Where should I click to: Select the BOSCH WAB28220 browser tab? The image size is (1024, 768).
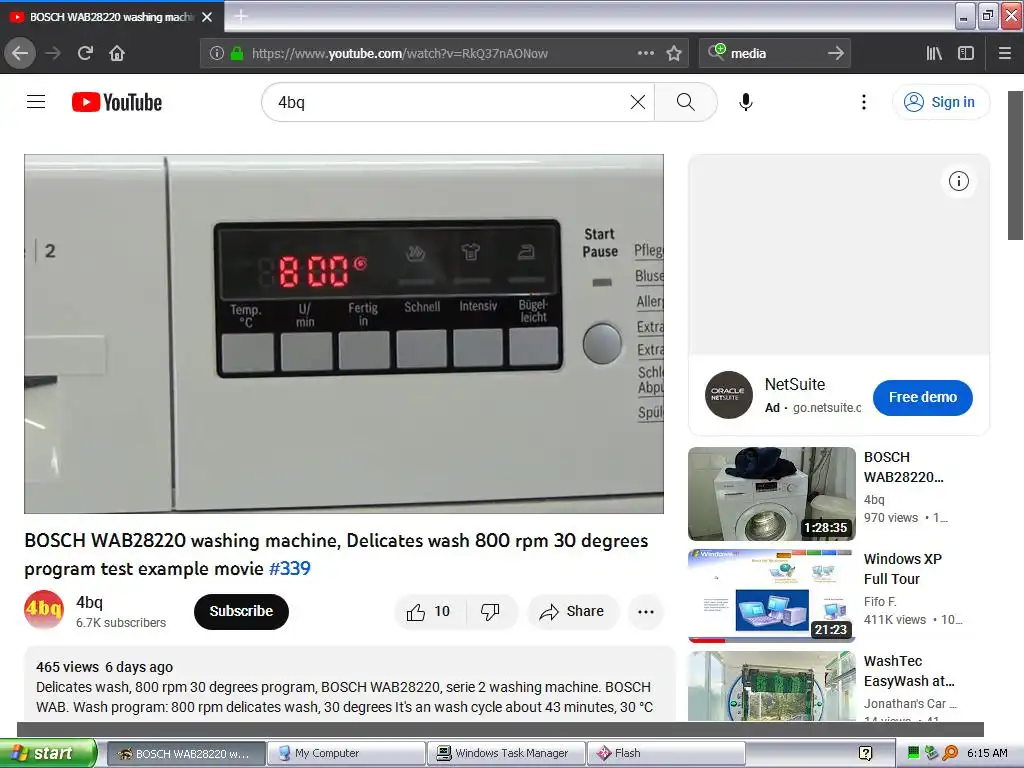click(111, 17)
